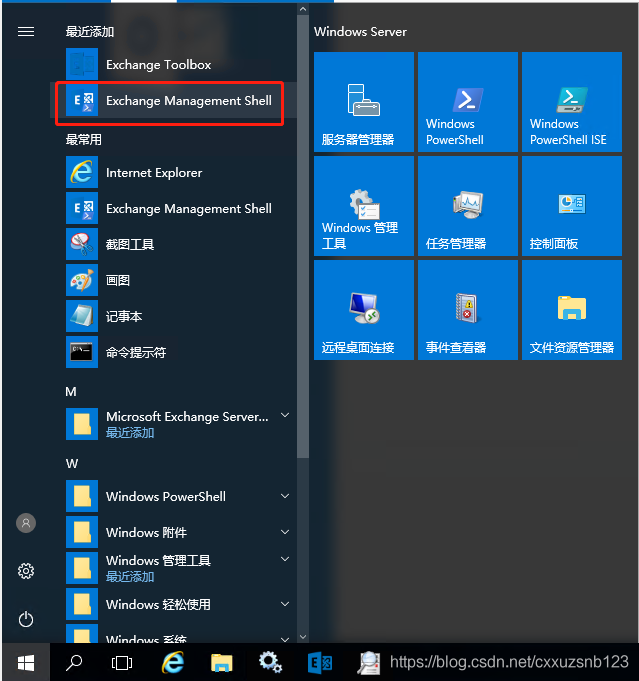This screenshot has height=681, width=639.
Task: Launch the highlighted Exchange Management Shell entry
Action: pos(174,101)
